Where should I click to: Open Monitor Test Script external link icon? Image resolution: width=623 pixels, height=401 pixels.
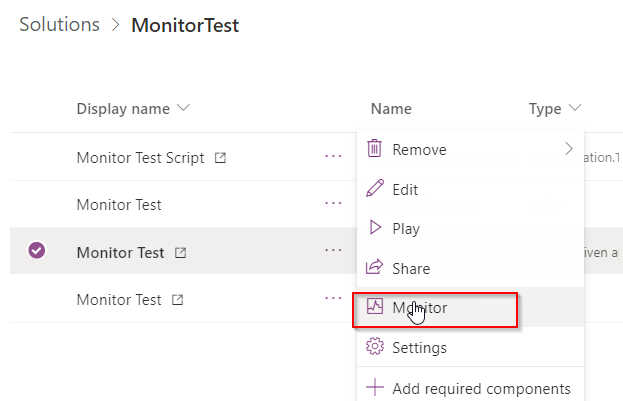click(x=221, y=158)
